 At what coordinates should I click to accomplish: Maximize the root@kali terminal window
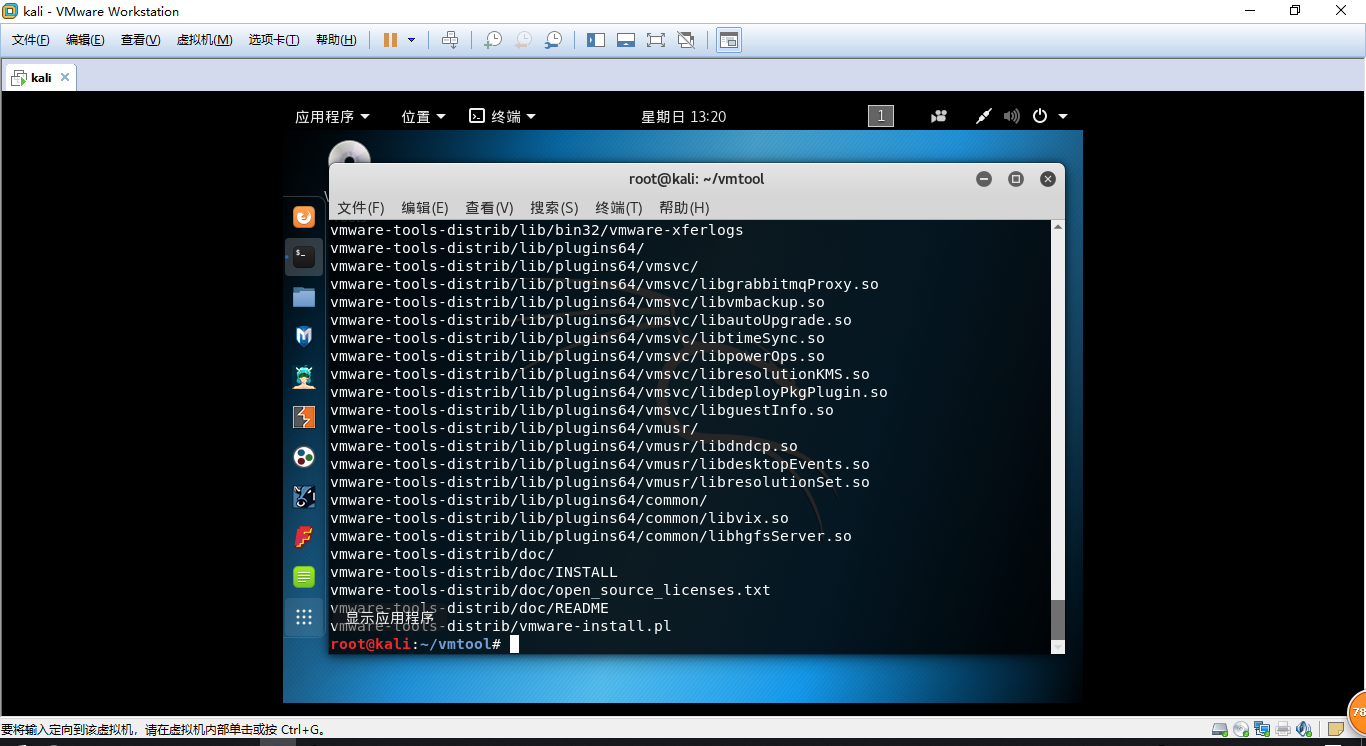click(x=1016, y=179)
